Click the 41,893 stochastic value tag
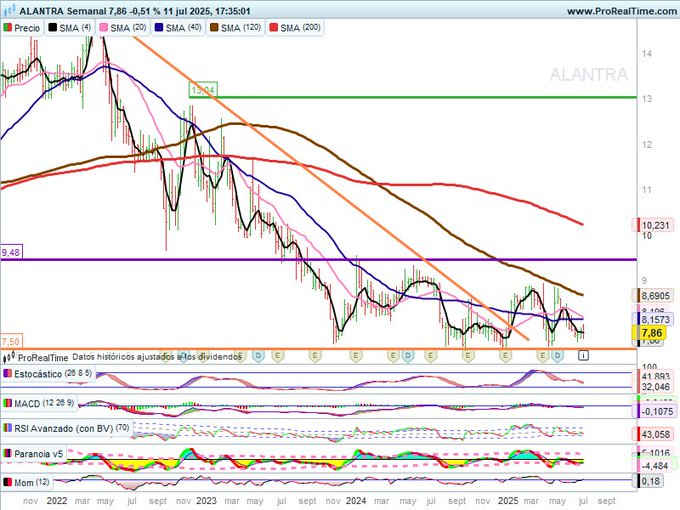 (x=655, y=376)
